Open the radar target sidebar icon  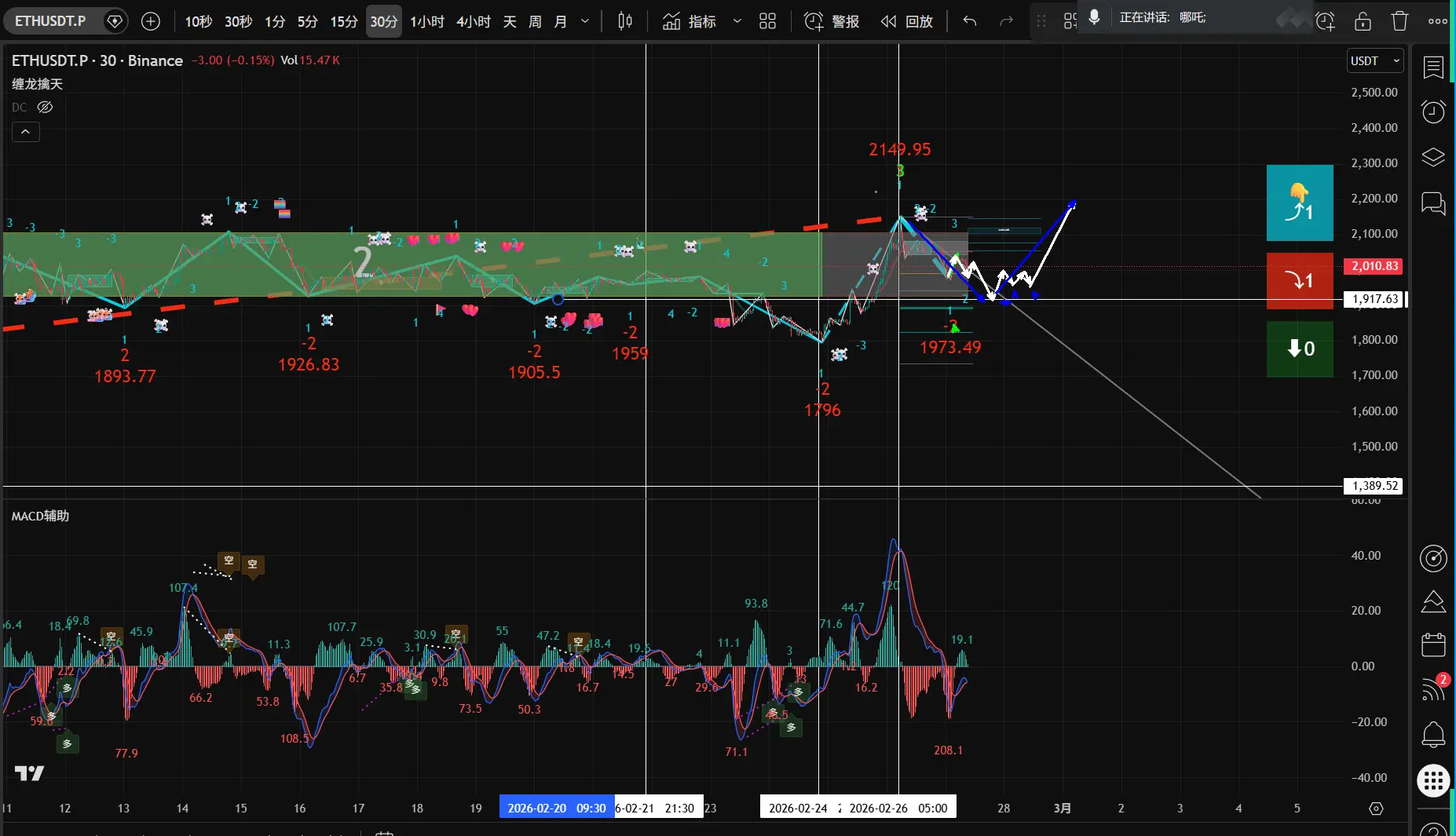[1433, 558]
